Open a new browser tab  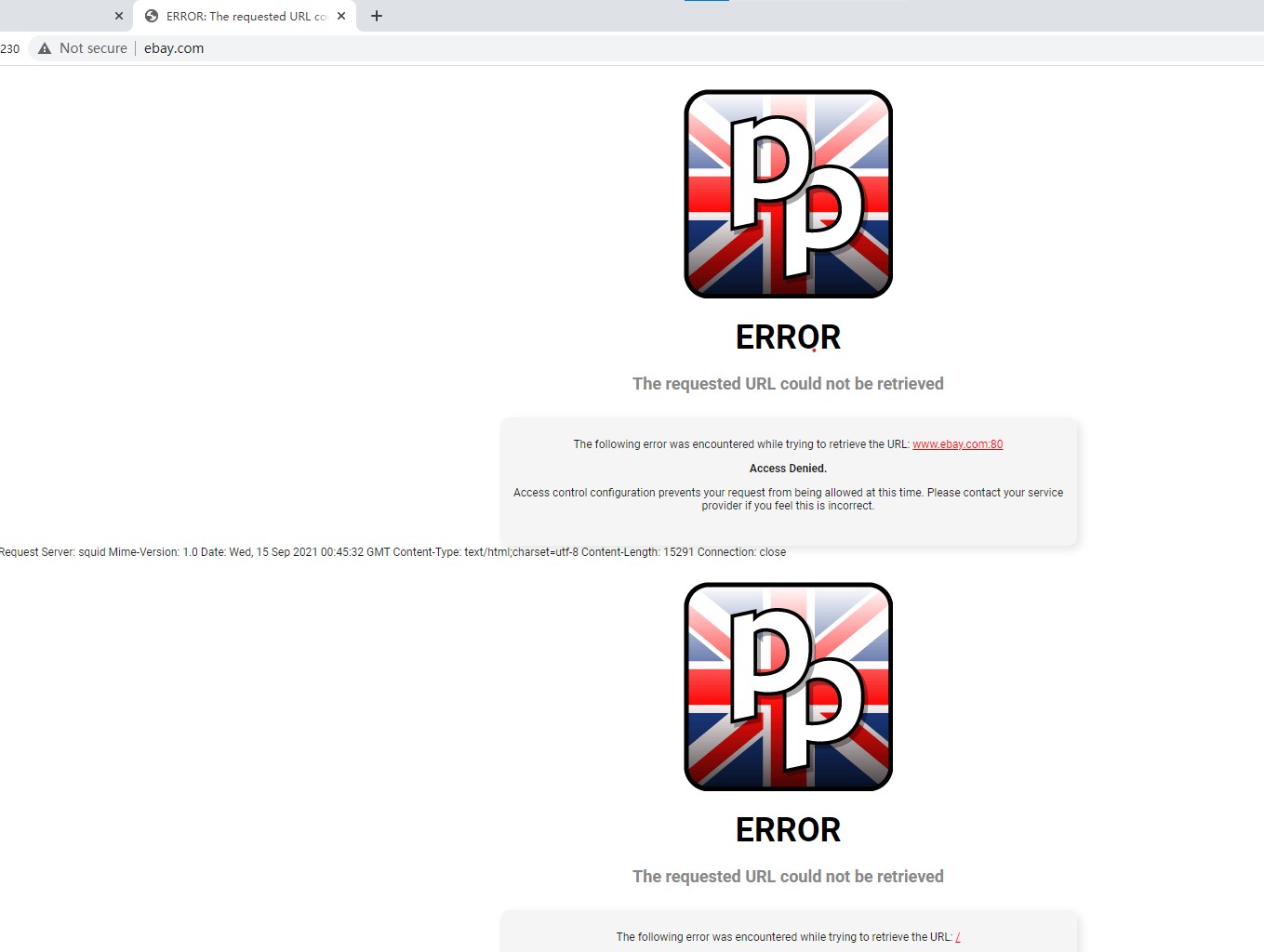377,16
